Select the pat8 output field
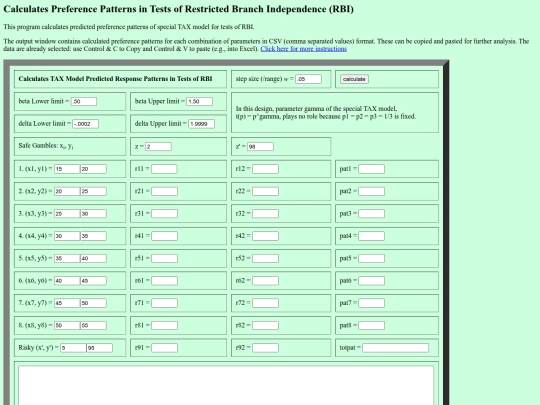This screenshot has width=540, height=405. [x=371, y=326]
